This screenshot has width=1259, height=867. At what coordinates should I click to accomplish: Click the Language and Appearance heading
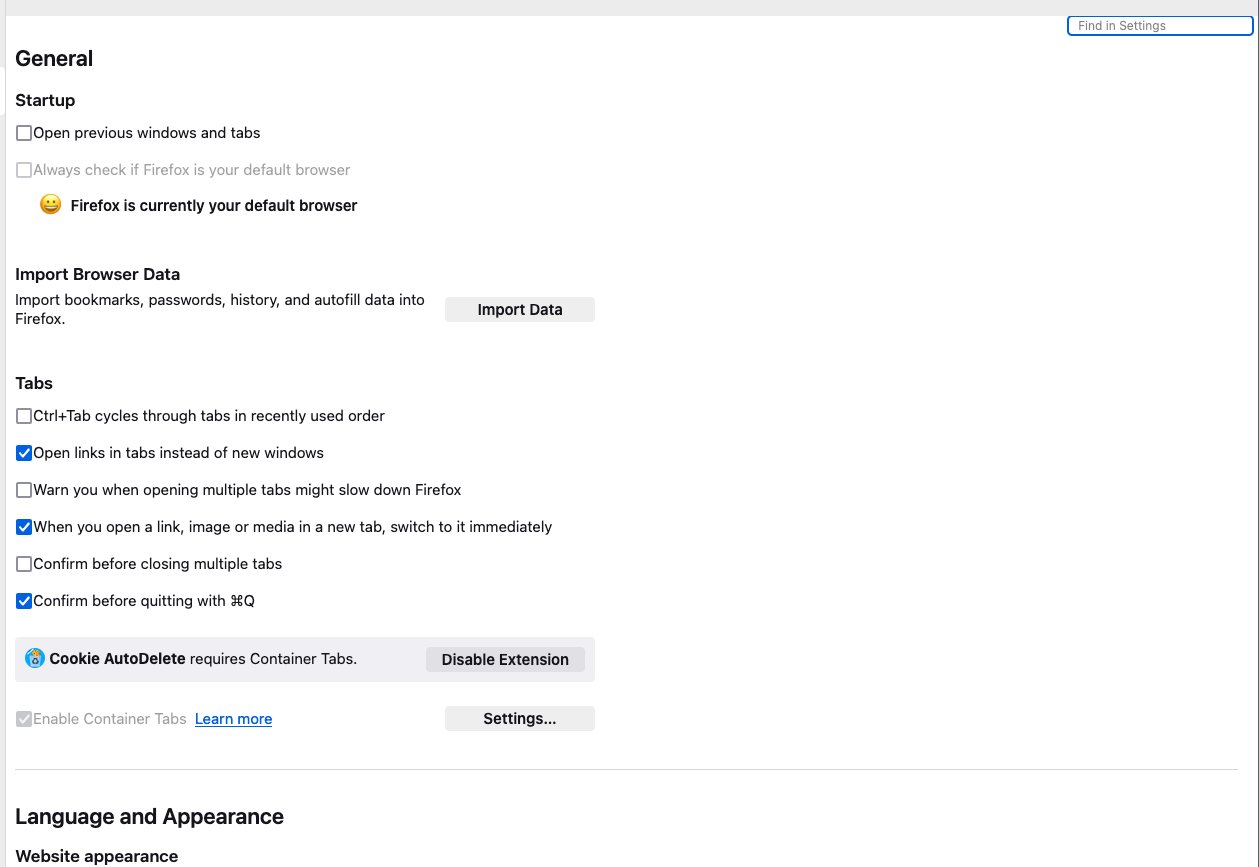149,817
